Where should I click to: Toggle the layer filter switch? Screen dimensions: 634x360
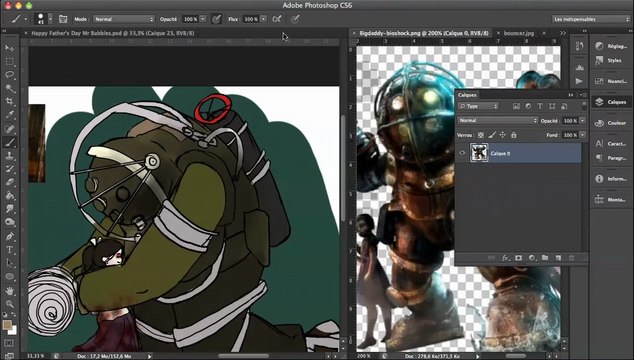point(584,106)
